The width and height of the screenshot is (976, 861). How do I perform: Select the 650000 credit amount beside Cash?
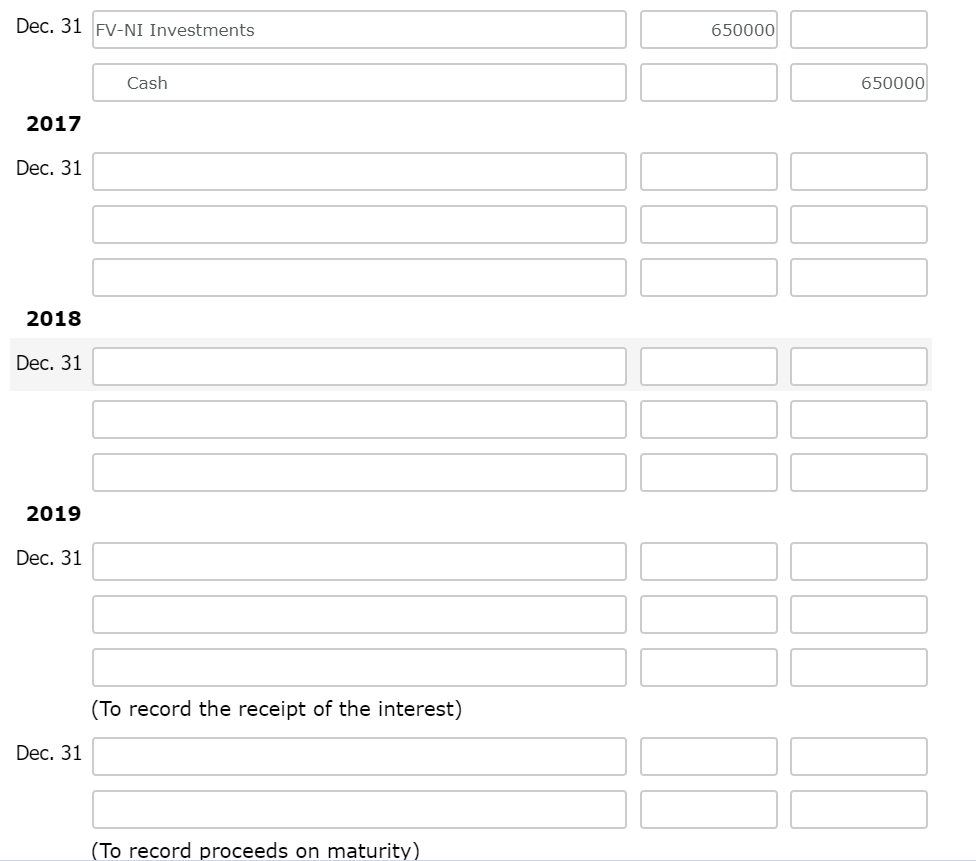point(858,83)
